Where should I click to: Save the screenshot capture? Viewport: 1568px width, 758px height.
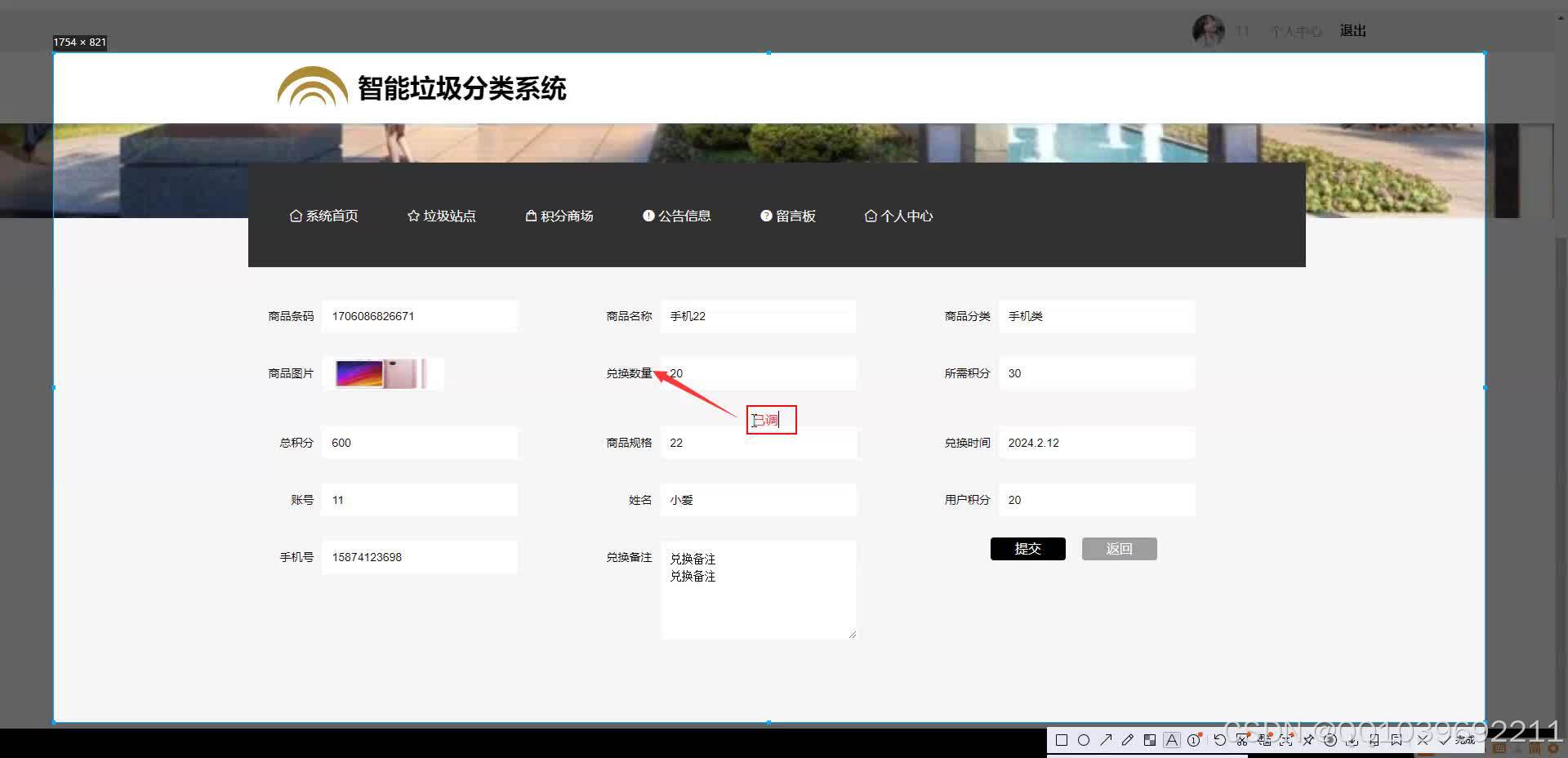click(1352, 739)
